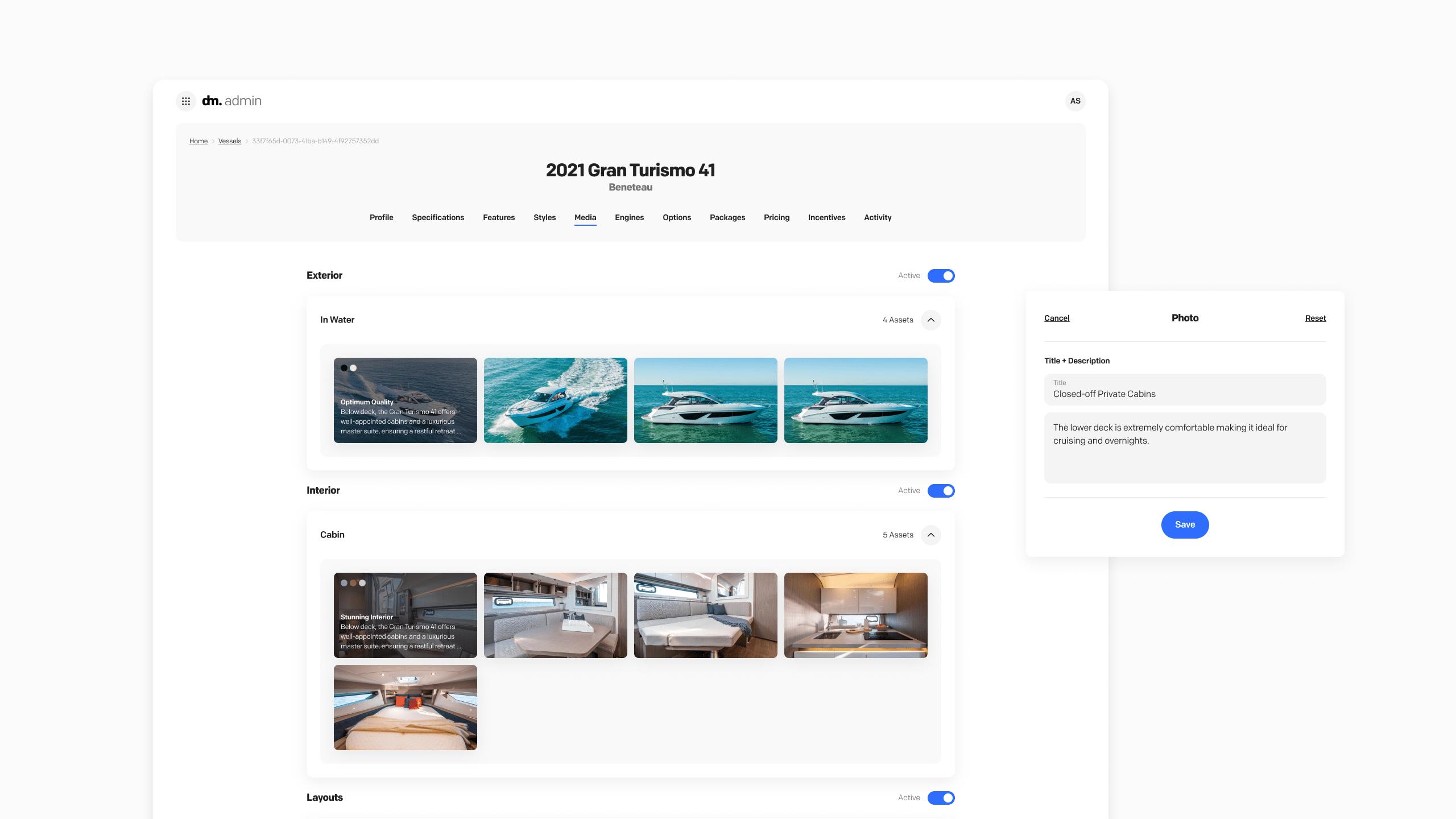Open the Pricing tab
This screenshot has width=1456, height=819.
776,217
